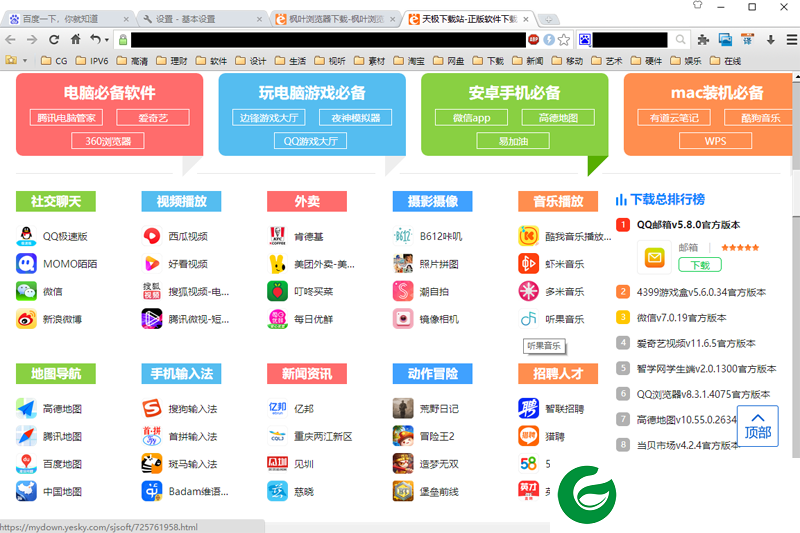
Task: Open the undo arrow dropdown
Action: (107, 40)
